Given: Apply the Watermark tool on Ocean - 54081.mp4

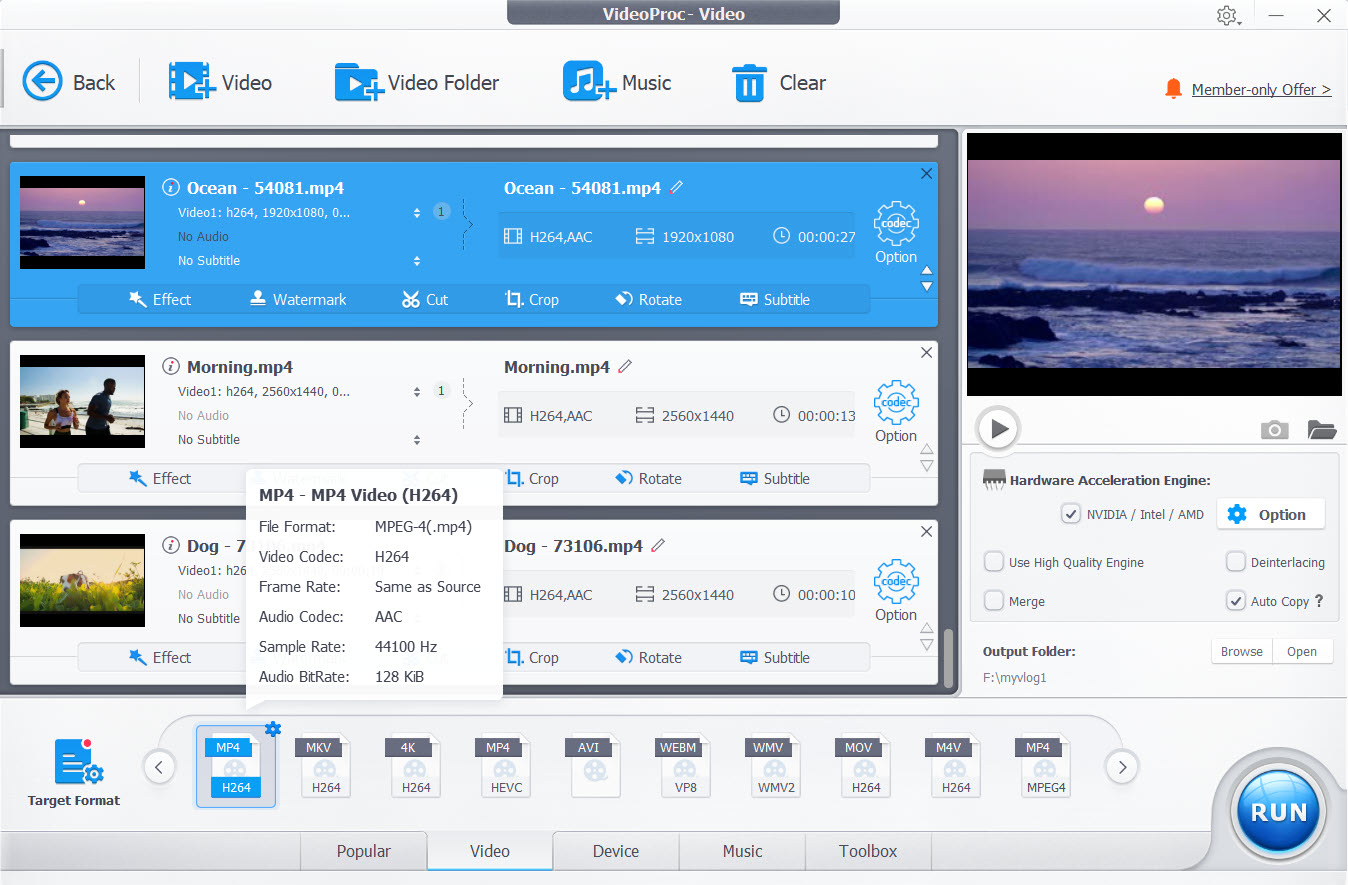Looking at the screenshot, I should tap(297, 299).
